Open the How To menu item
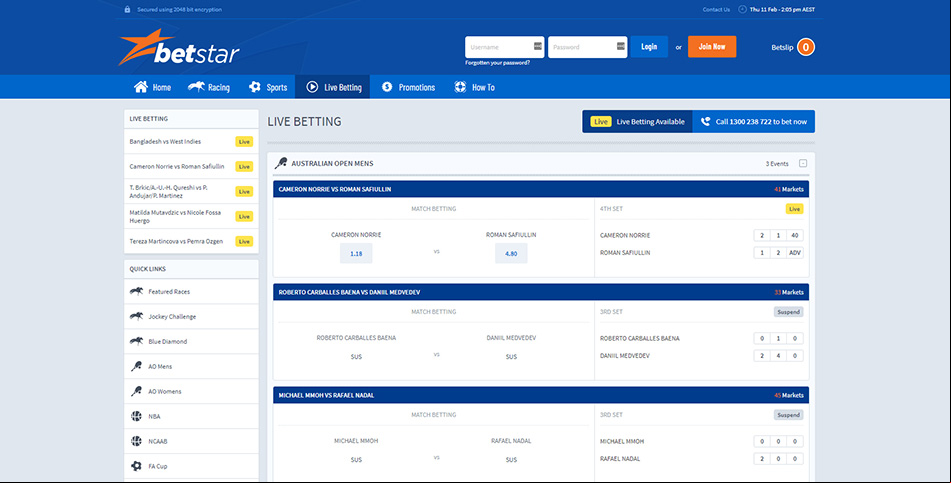 474,87
